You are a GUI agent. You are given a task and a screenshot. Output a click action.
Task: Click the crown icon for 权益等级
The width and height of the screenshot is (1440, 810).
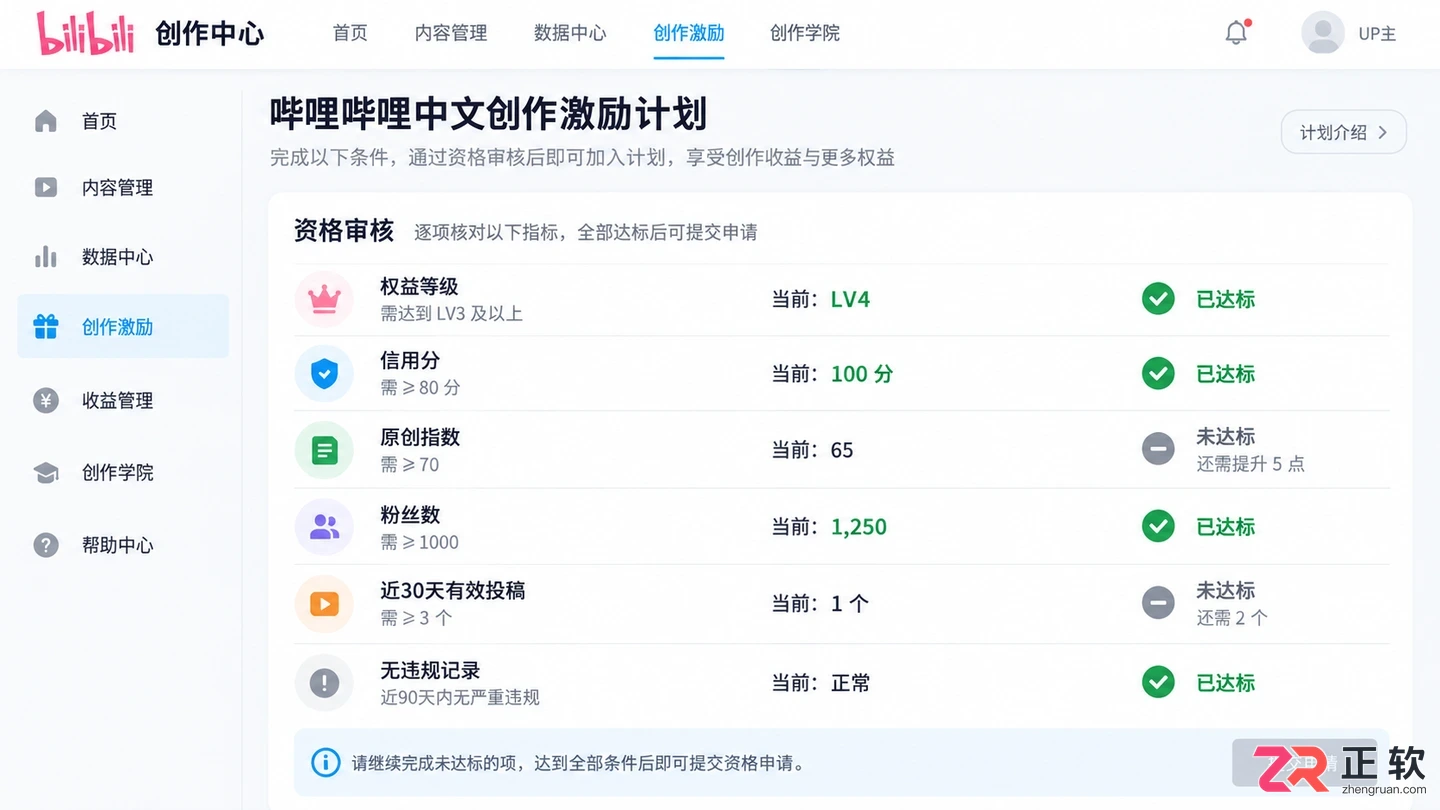324,299
